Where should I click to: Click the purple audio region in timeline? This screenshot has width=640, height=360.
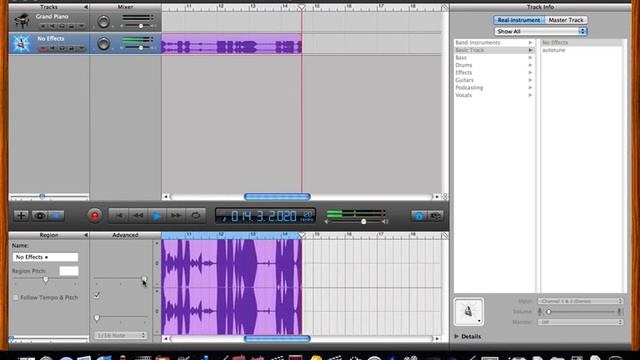[231, 44]
